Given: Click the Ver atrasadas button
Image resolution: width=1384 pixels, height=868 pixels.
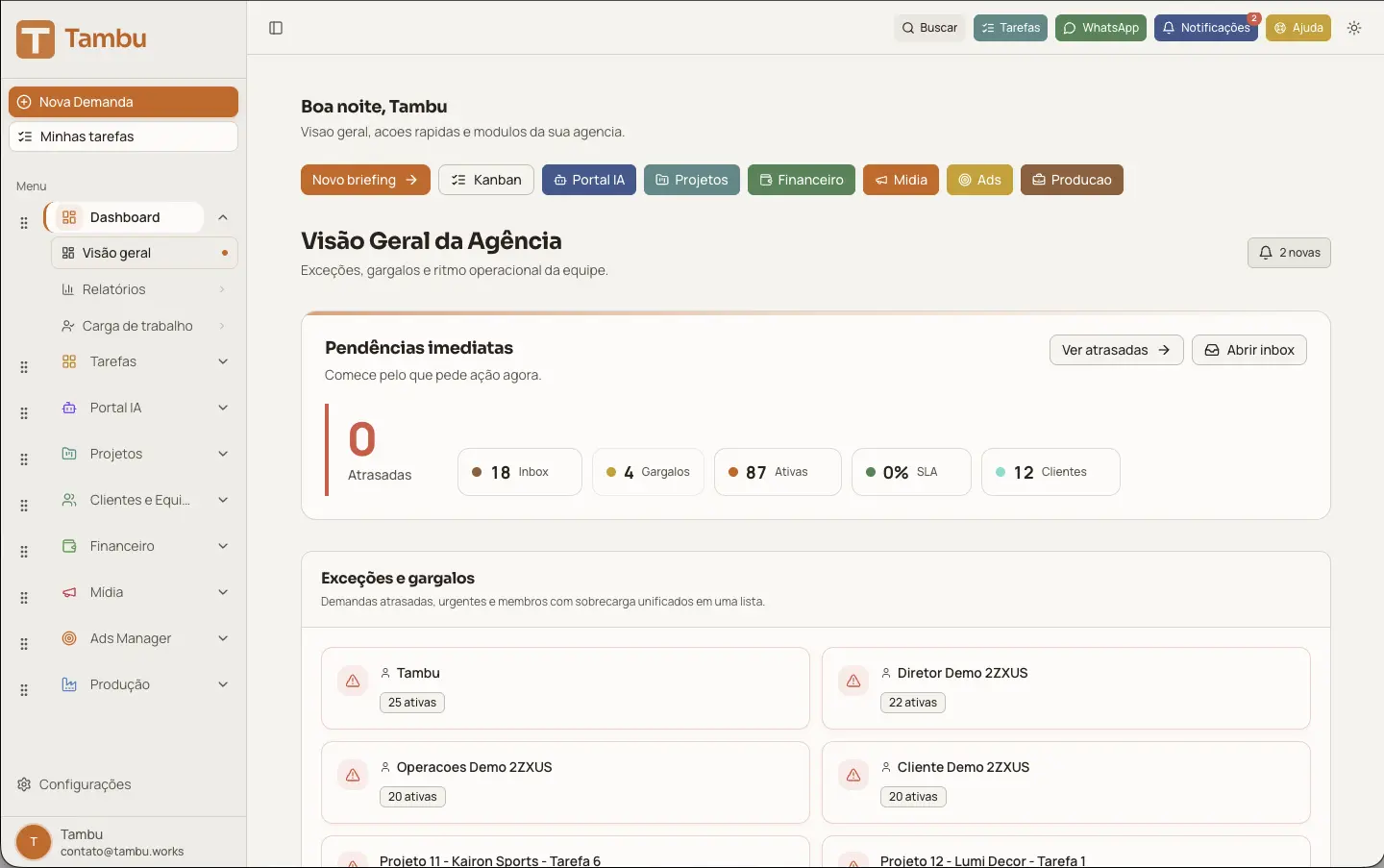Looking at the screenshot, I should pos(1116,350).
